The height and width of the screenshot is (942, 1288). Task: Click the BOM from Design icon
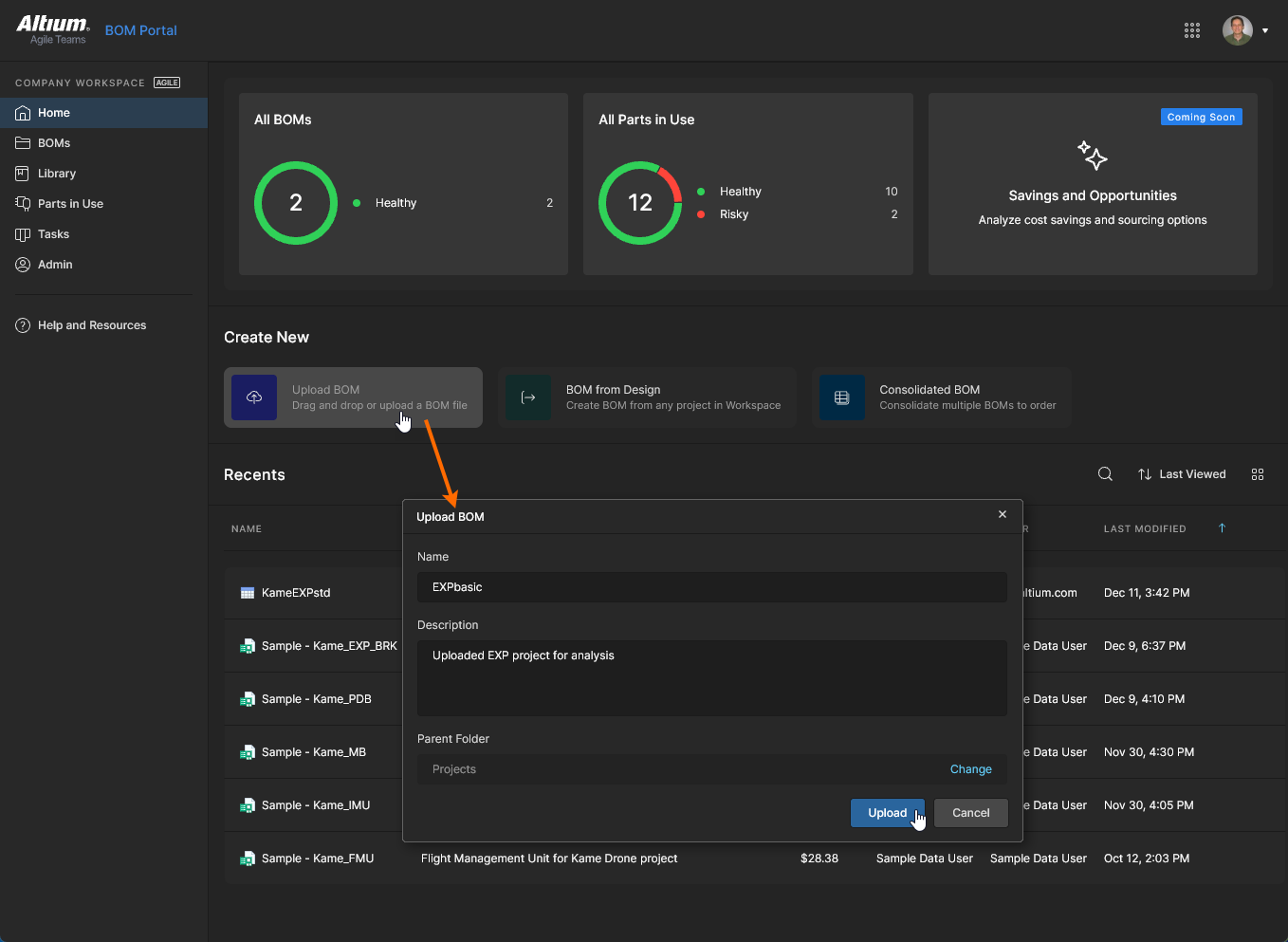click(528, 397)
